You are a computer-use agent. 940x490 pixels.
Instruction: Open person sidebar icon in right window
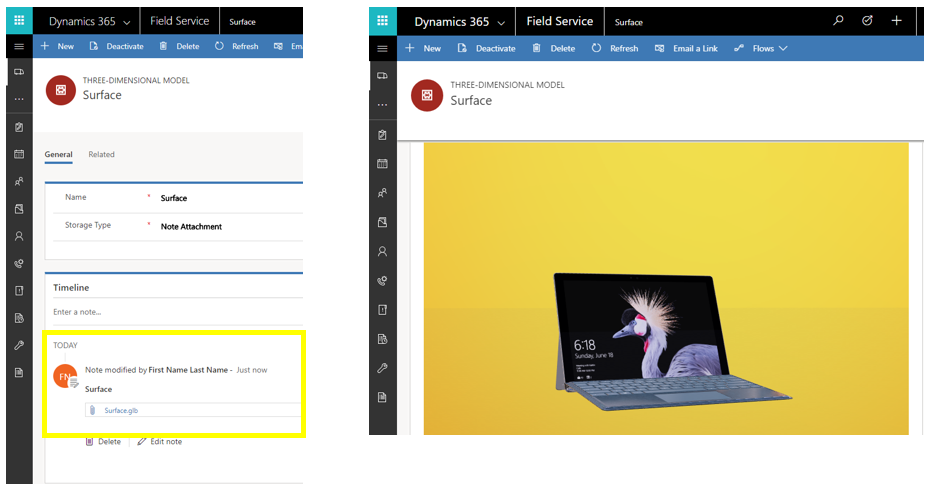pyautogui.click(x=382, y=252)
